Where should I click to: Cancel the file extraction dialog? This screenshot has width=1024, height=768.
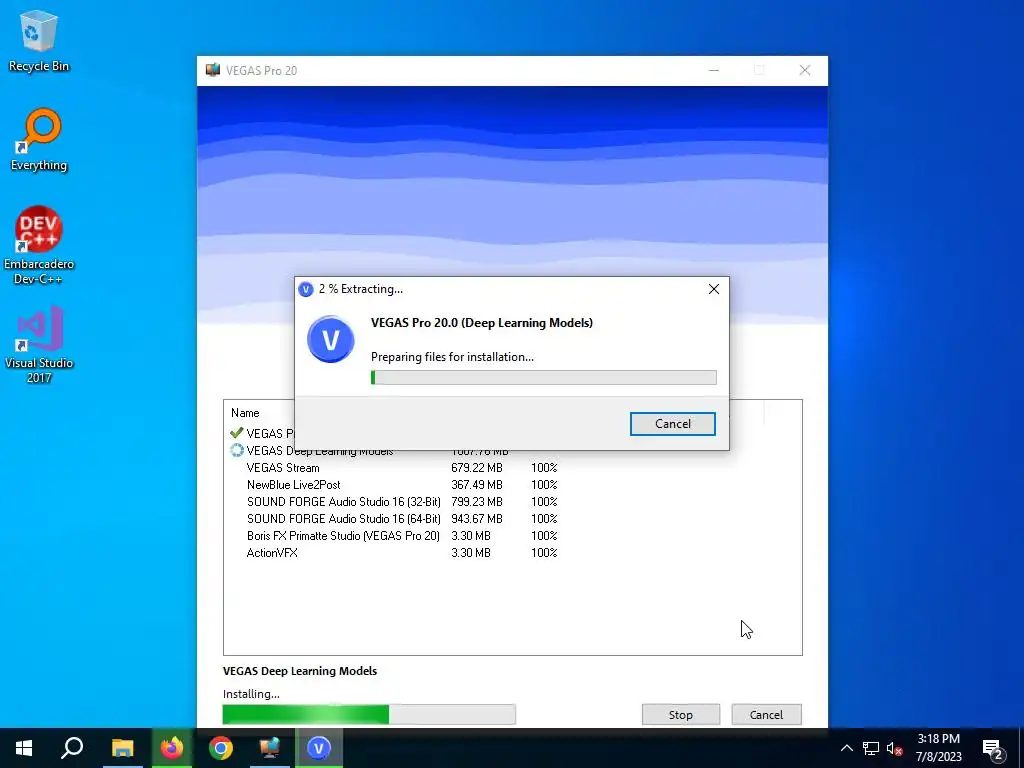[673, 424]
